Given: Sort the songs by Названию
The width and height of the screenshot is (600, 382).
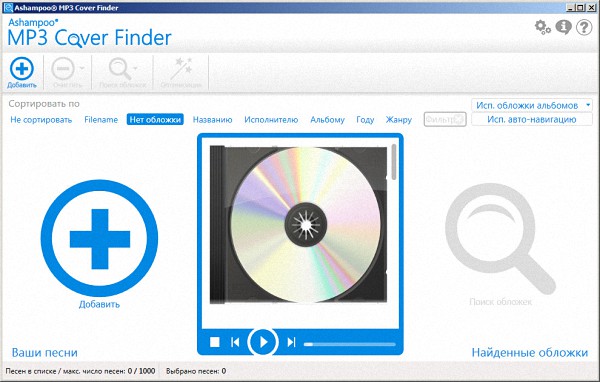Looking at the screenshot, I should coord(212,120).
